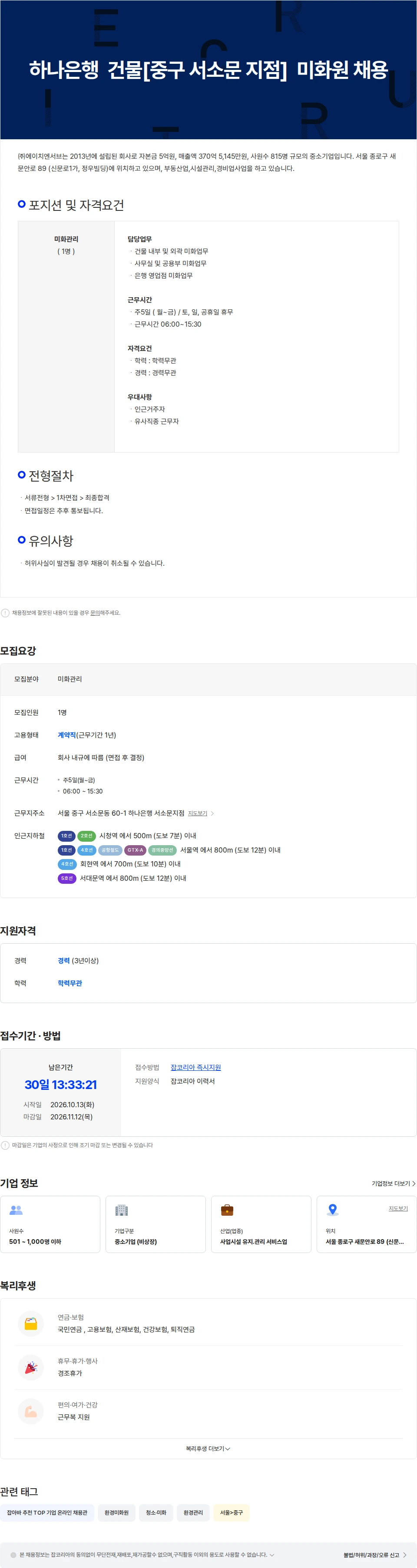The height and width of the screenshot is (1568, 417).
Task: Click the company type building icon
Action: [x=122, y=1210]
